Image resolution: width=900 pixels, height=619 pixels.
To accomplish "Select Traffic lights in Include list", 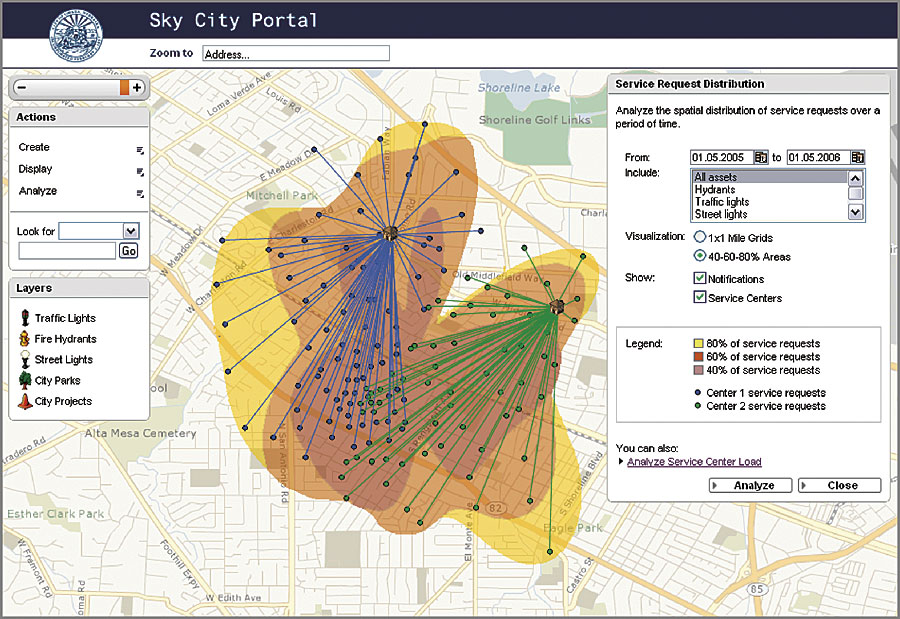I will 770,202.
